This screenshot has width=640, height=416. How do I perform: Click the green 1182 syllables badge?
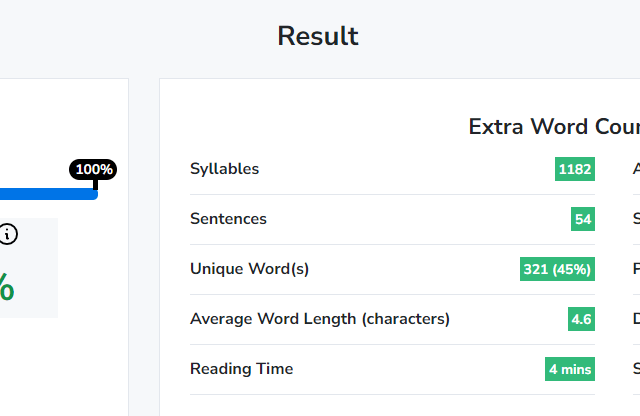click(575, 170)
